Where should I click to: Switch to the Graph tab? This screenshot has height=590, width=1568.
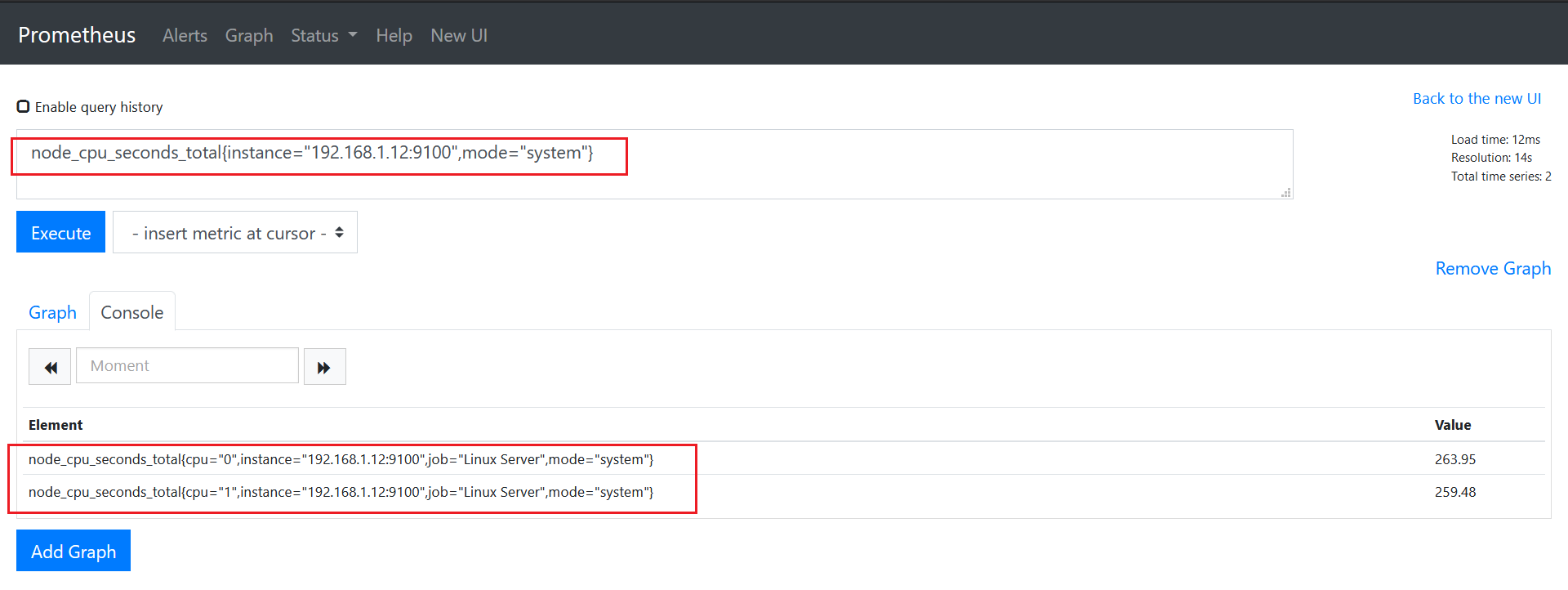[52, 312]
